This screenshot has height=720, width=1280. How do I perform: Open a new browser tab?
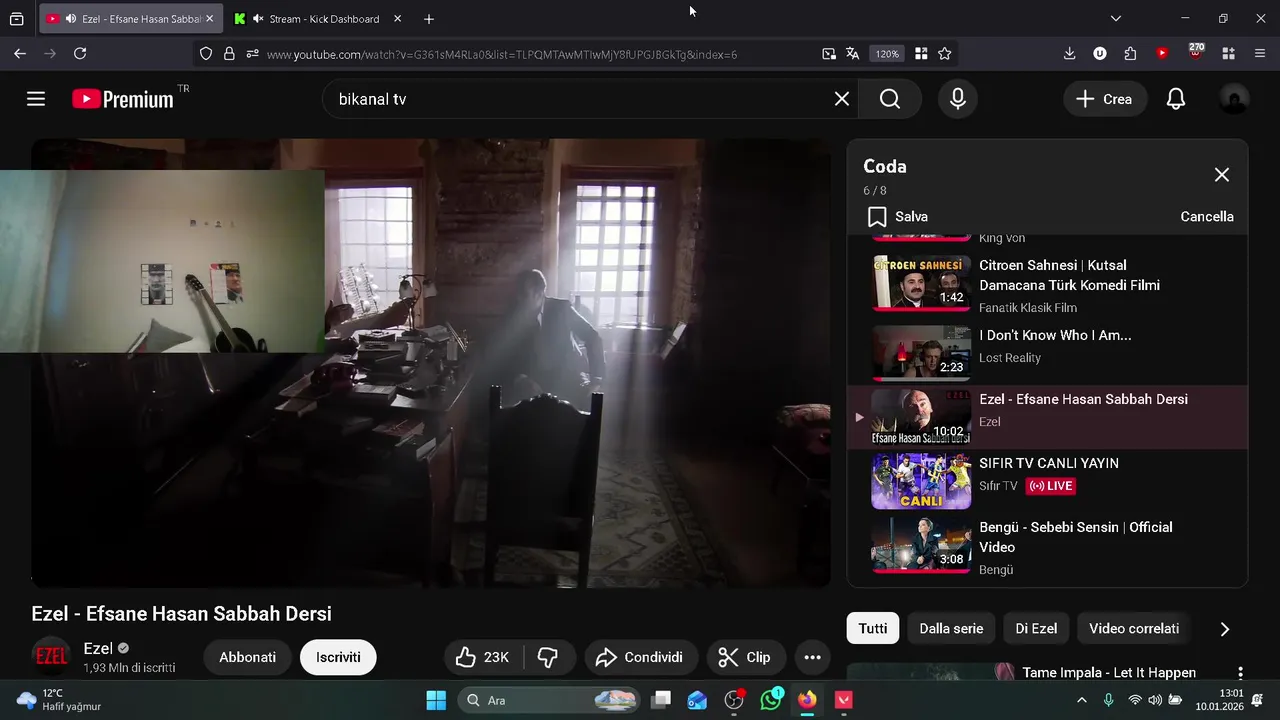point(429,19)
